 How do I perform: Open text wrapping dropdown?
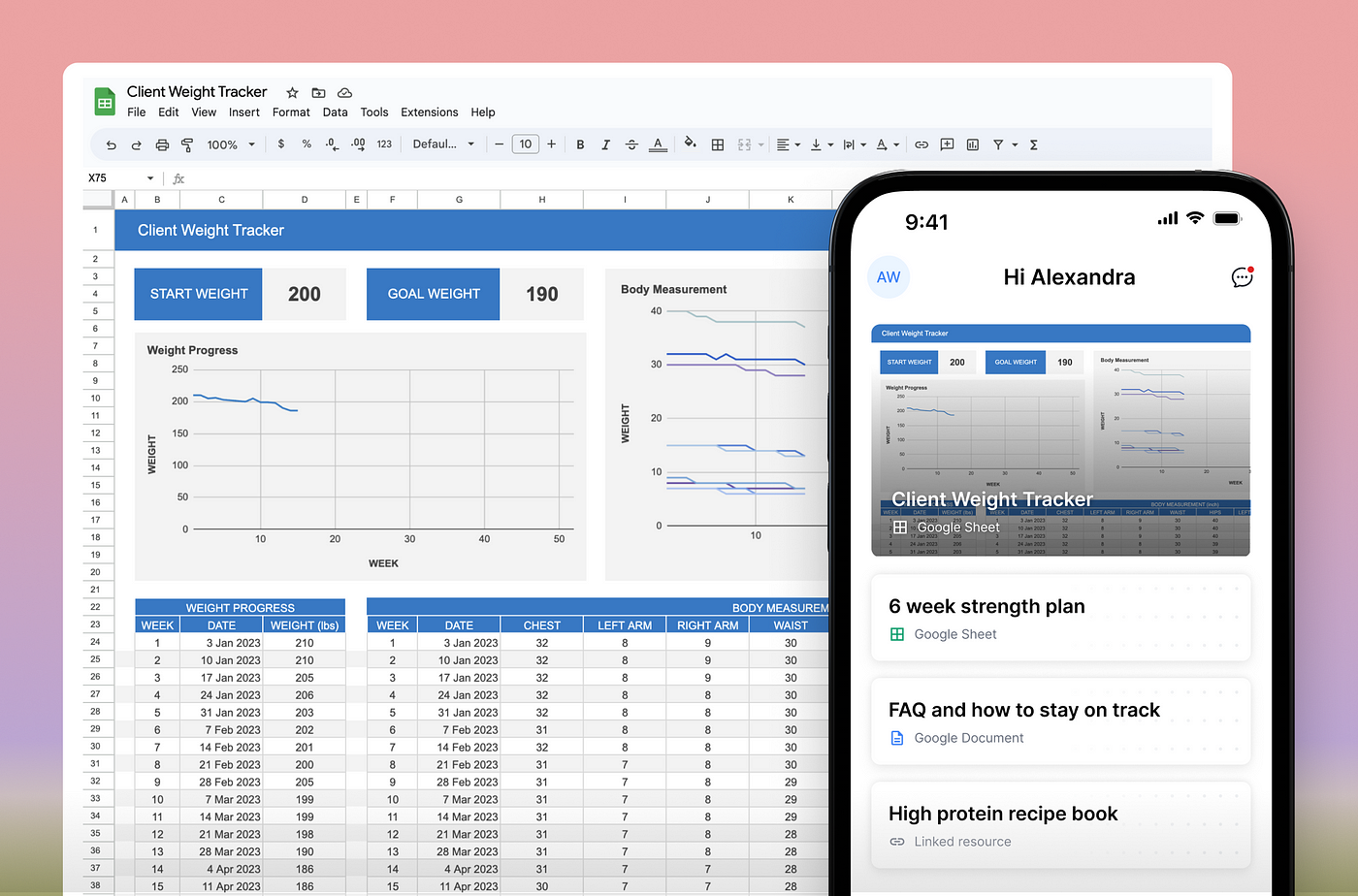click(x=855, y=144)
